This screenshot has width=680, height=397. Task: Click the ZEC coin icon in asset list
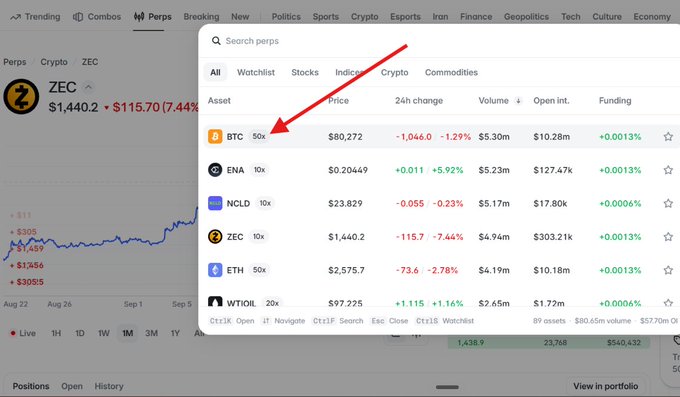coord(215,236)
